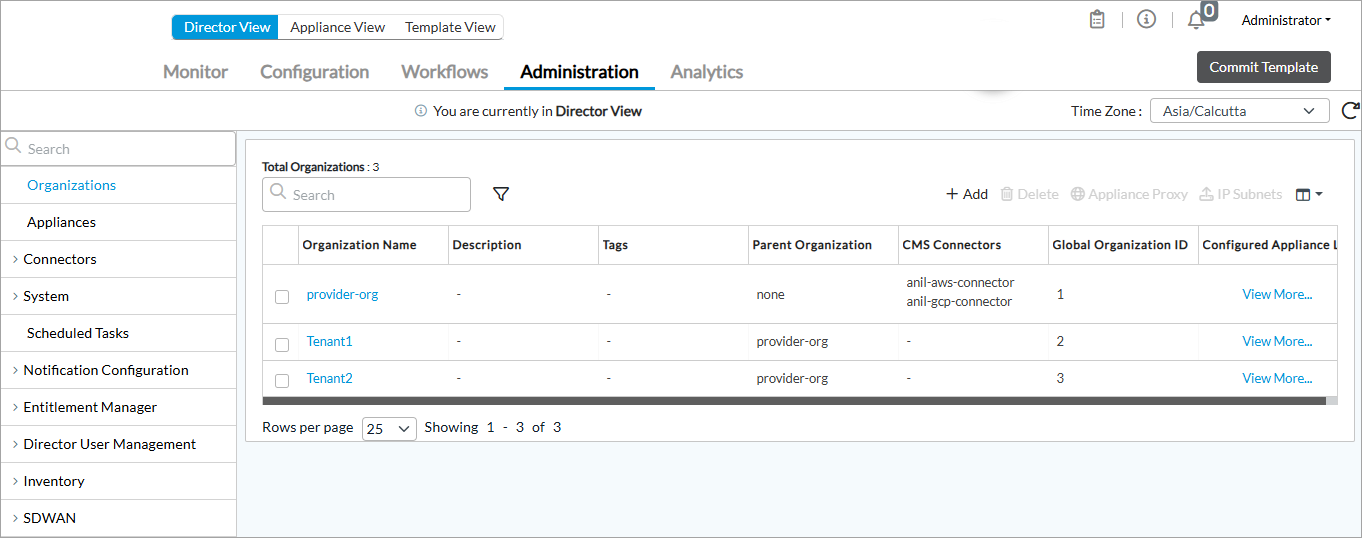Viewport: 1362px width, 538px height.
Task: Open the provider-org organization link
Action: point(342,294)
